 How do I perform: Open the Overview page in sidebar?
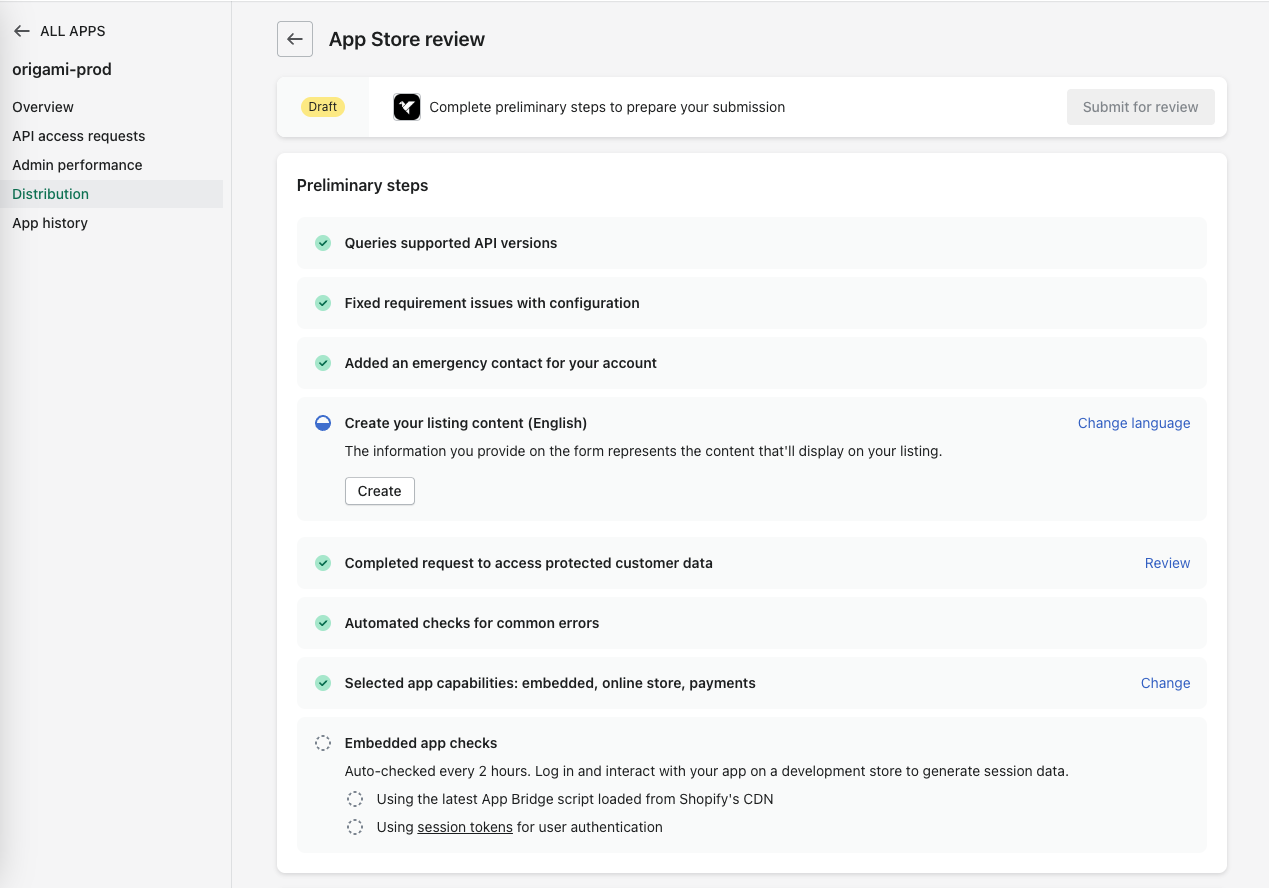pyautogui.click(x=43, y=107)
